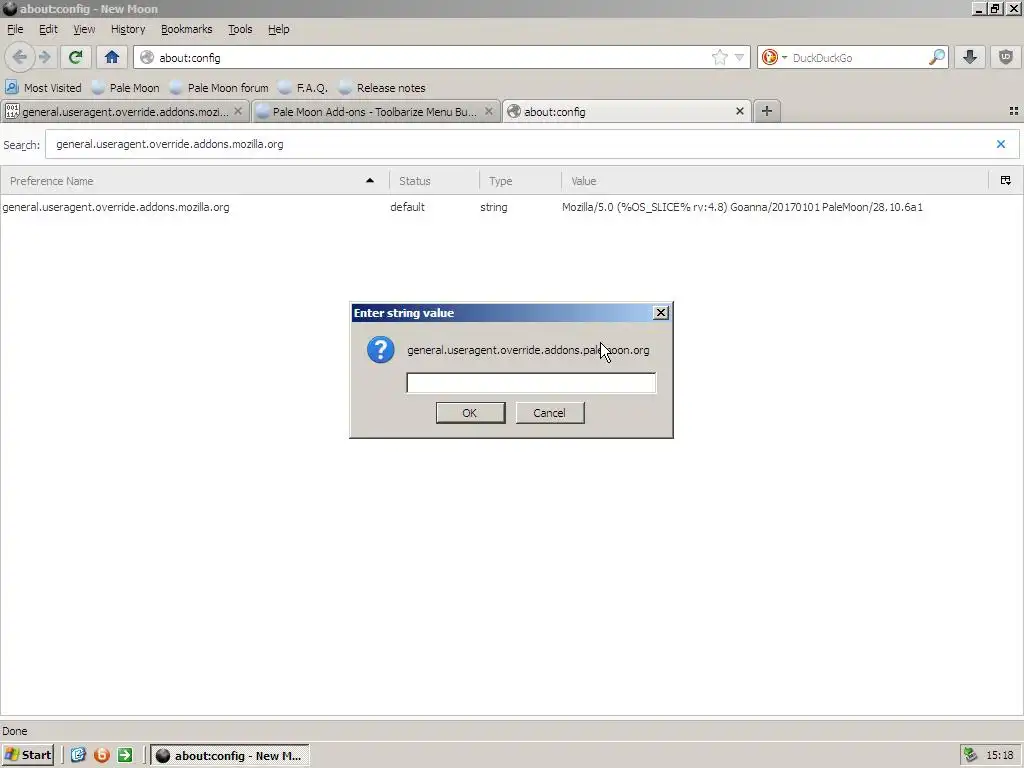Viewport: 1024px width, 768px height.
Task: Open the Edit menu
Action: 48,29
